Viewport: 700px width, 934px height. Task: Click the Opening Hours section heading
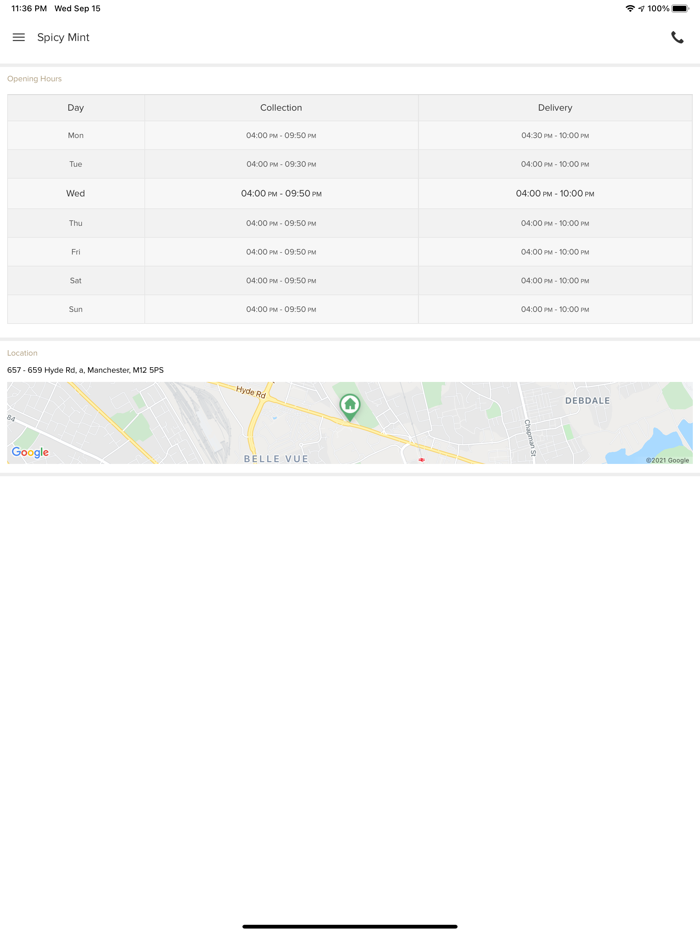[x=34, y=79]
